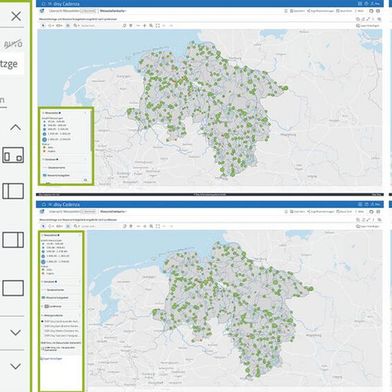Toggle WMS overlay checkbox in bottom sidebar
This screenshot has width=392, height=392.
tap(43, 349)
